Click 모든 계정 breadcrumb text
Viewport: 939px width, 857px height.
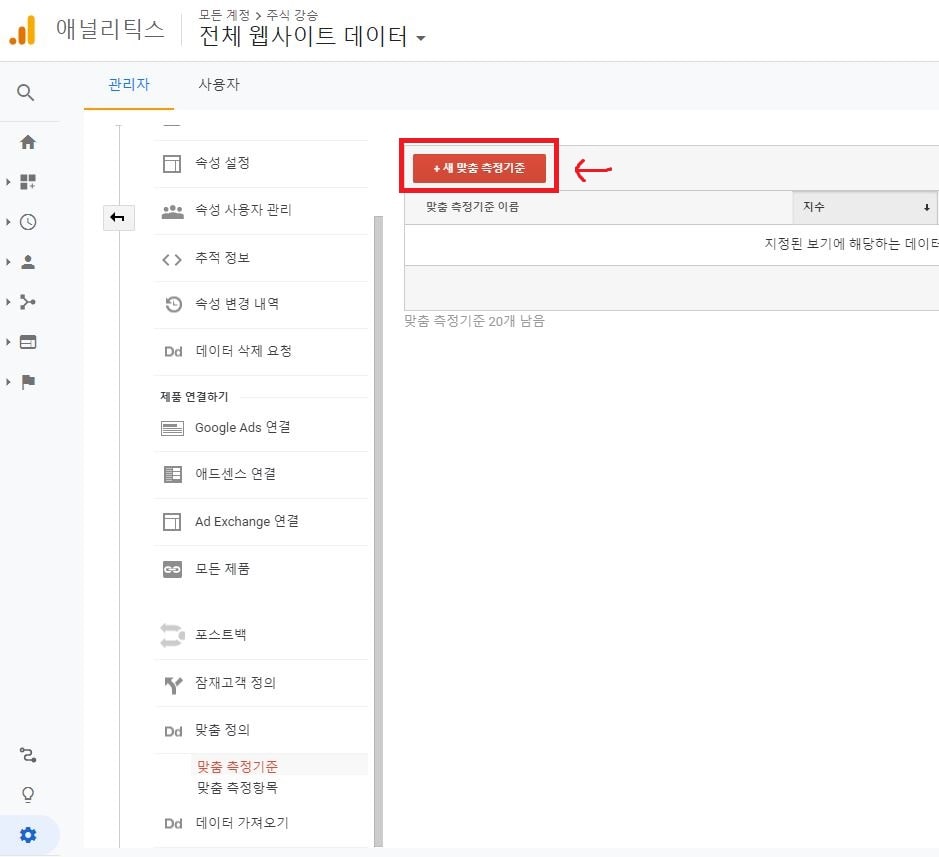224,15
